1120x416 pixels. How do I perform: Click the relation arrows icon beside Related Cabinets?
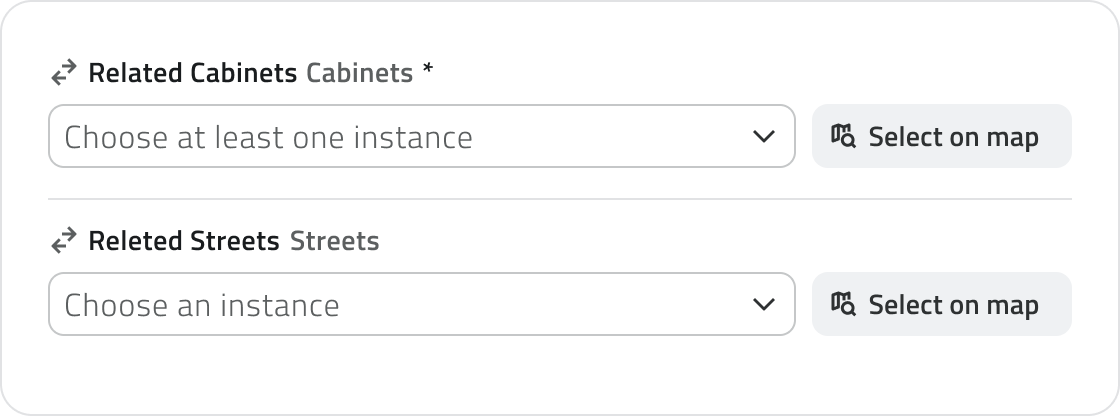tap(64, 73)
